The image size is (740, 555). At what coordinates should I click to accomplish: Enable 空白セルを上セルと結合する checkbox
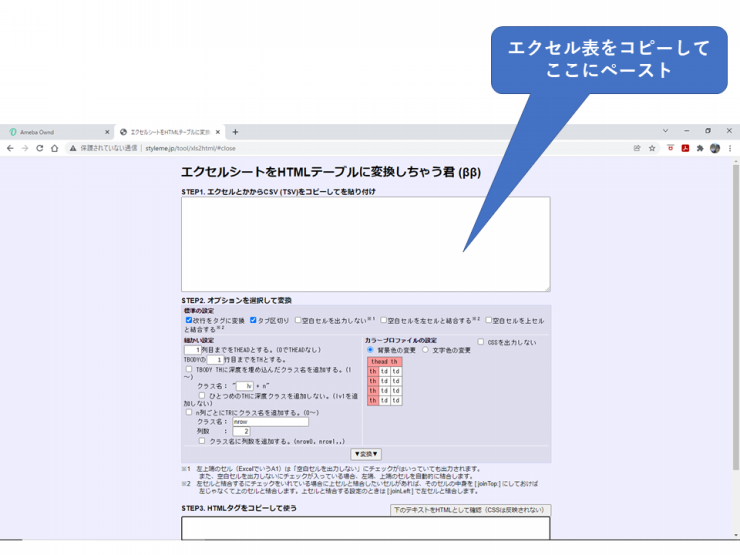coord(489,320)
